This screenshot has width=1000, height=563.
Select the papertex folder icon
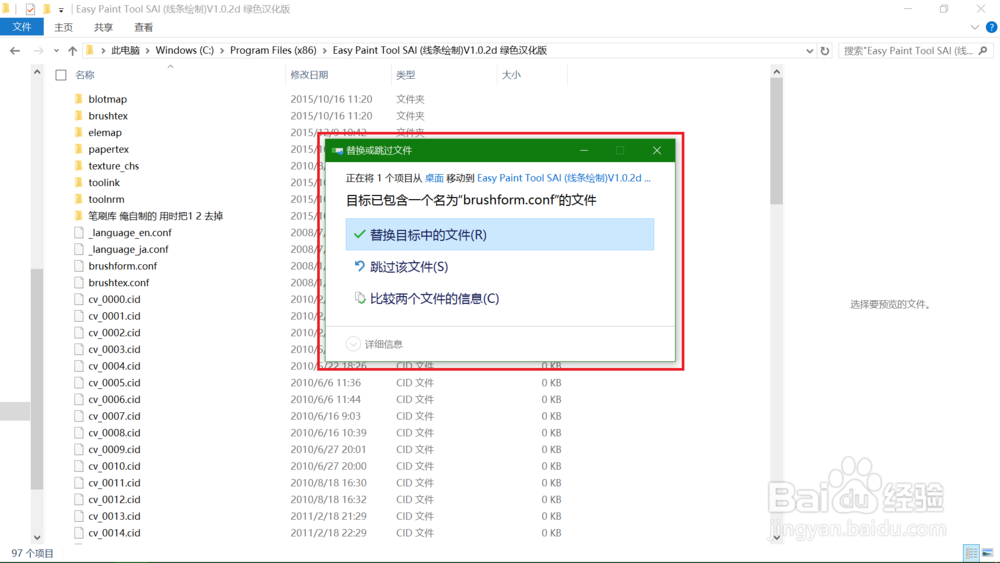coord(78,149)
